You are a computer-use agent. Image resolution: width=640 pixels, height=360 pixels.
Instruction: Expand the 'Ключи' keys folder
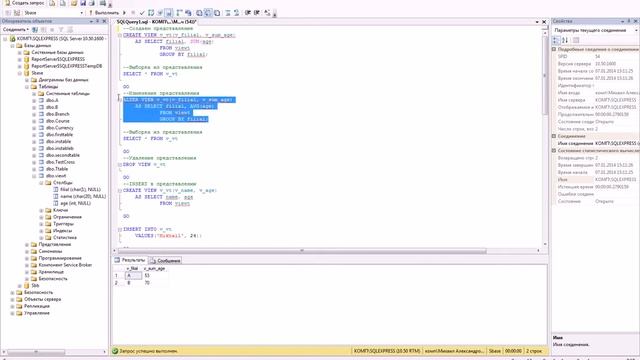tap(41, 210)
